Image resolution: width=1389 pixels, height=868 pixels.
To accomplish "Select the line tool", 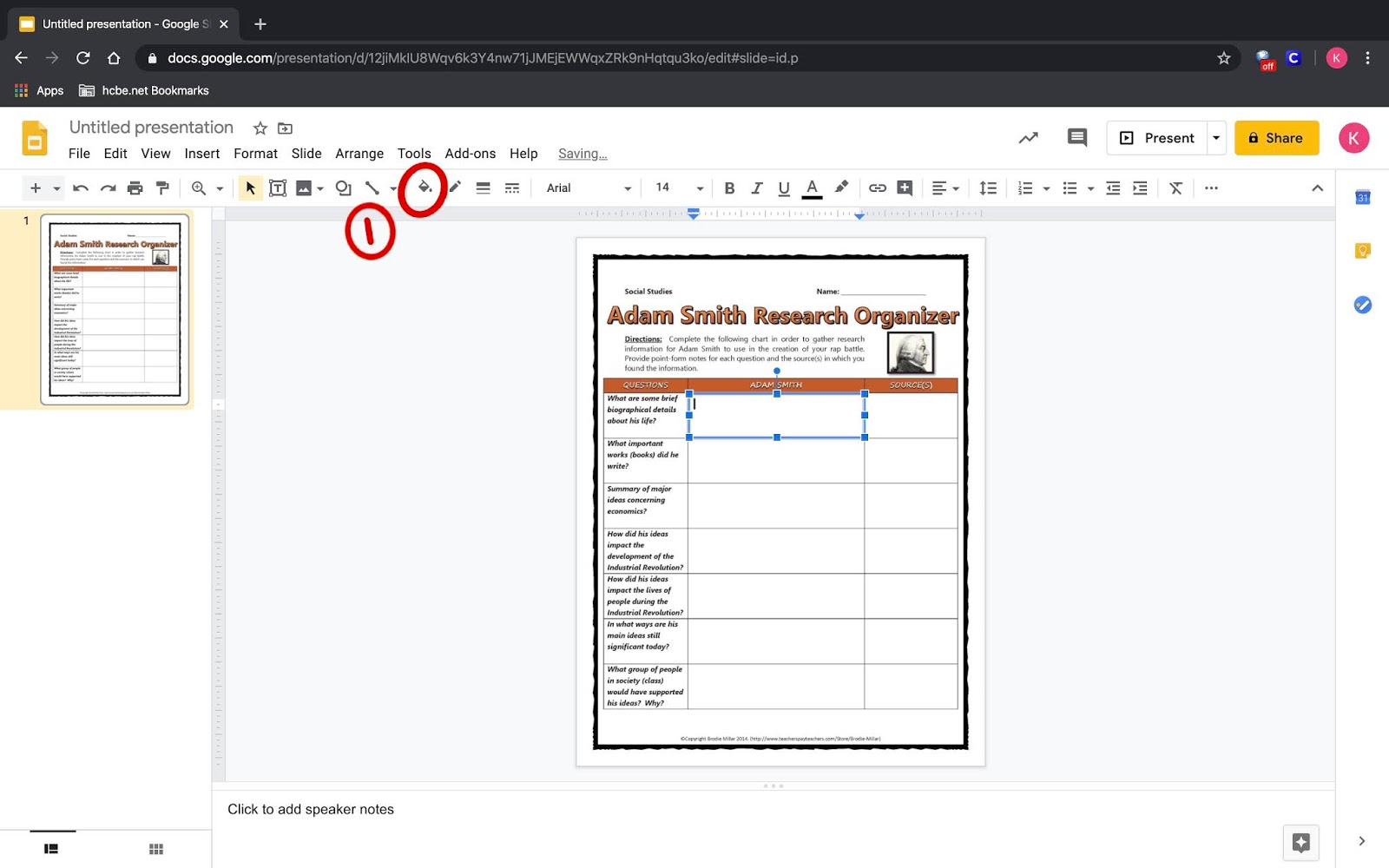I will 372,187.
